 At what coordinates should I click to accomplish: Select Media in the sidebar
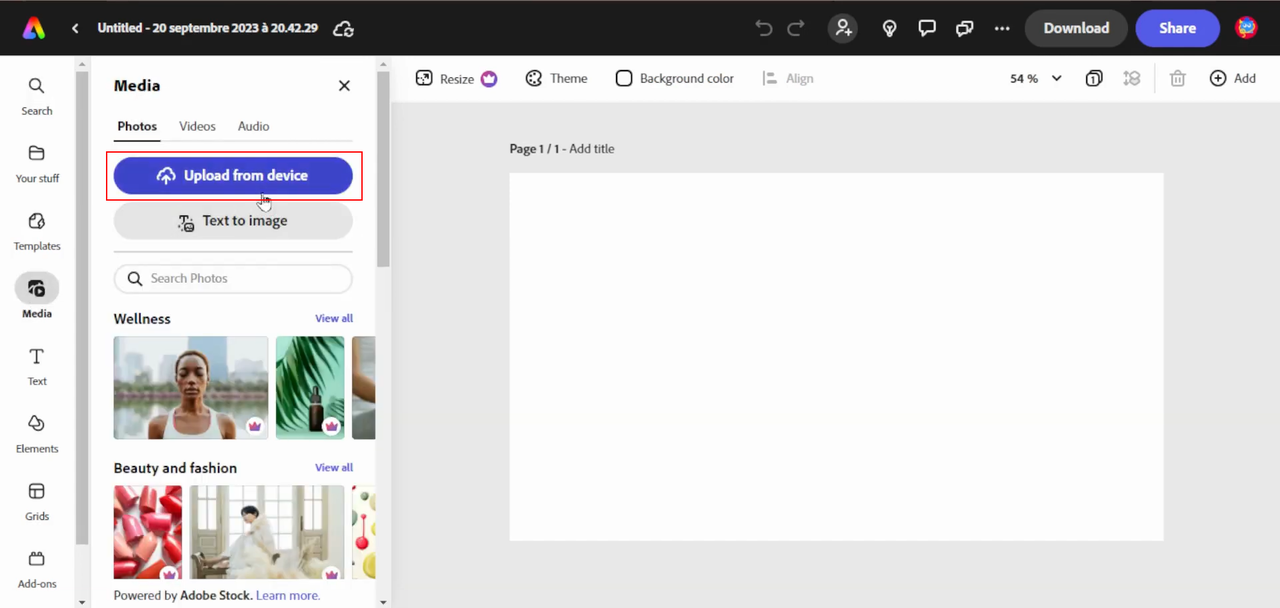37,297
